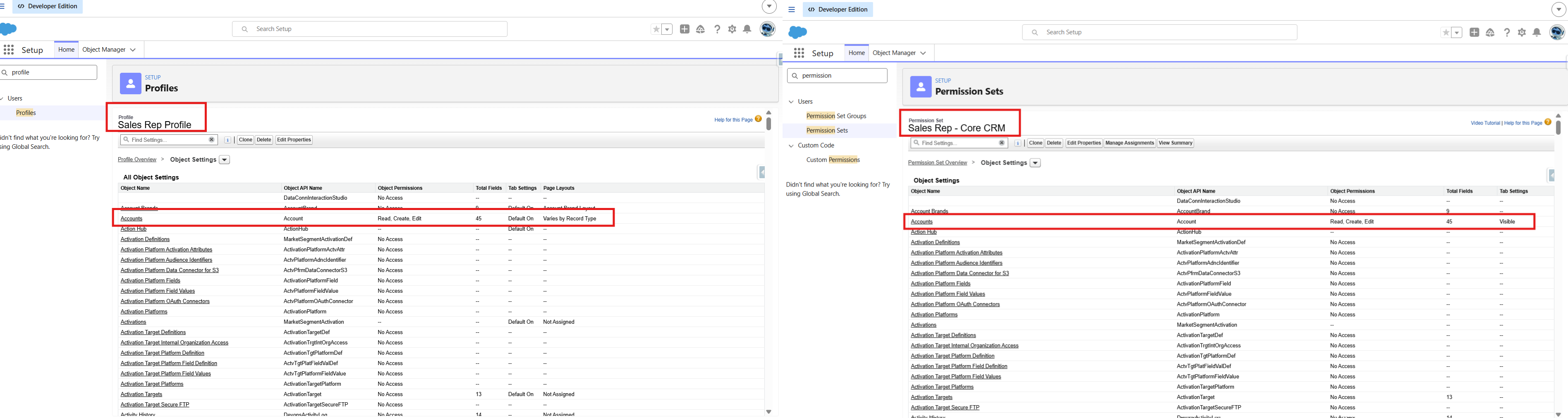Open the Permission Set Overview breadcrumb link

937,162
